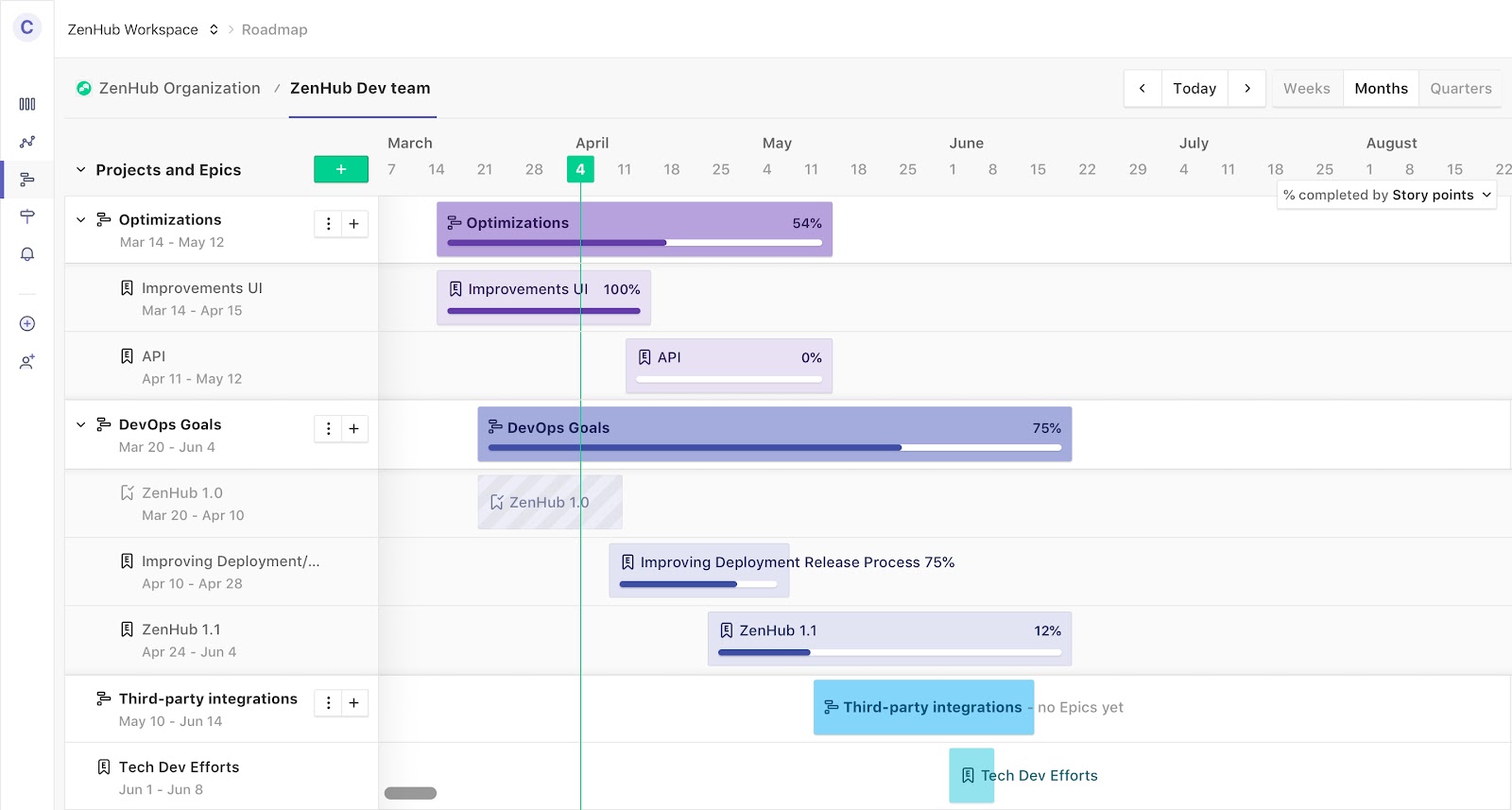Click the Improving Deployment epic icon in list
1512x810 pixels.
127,561
